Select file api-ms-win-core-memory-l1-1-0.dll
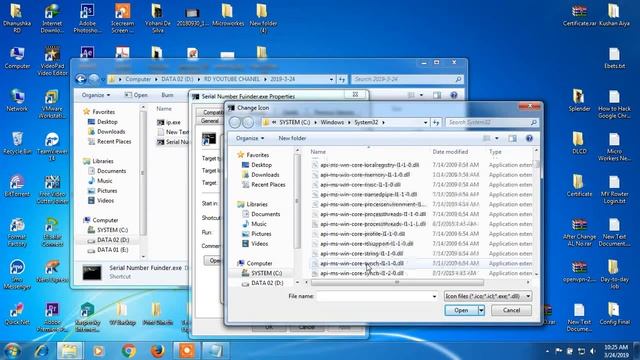The image size is (640, 360). pos(365,175)
